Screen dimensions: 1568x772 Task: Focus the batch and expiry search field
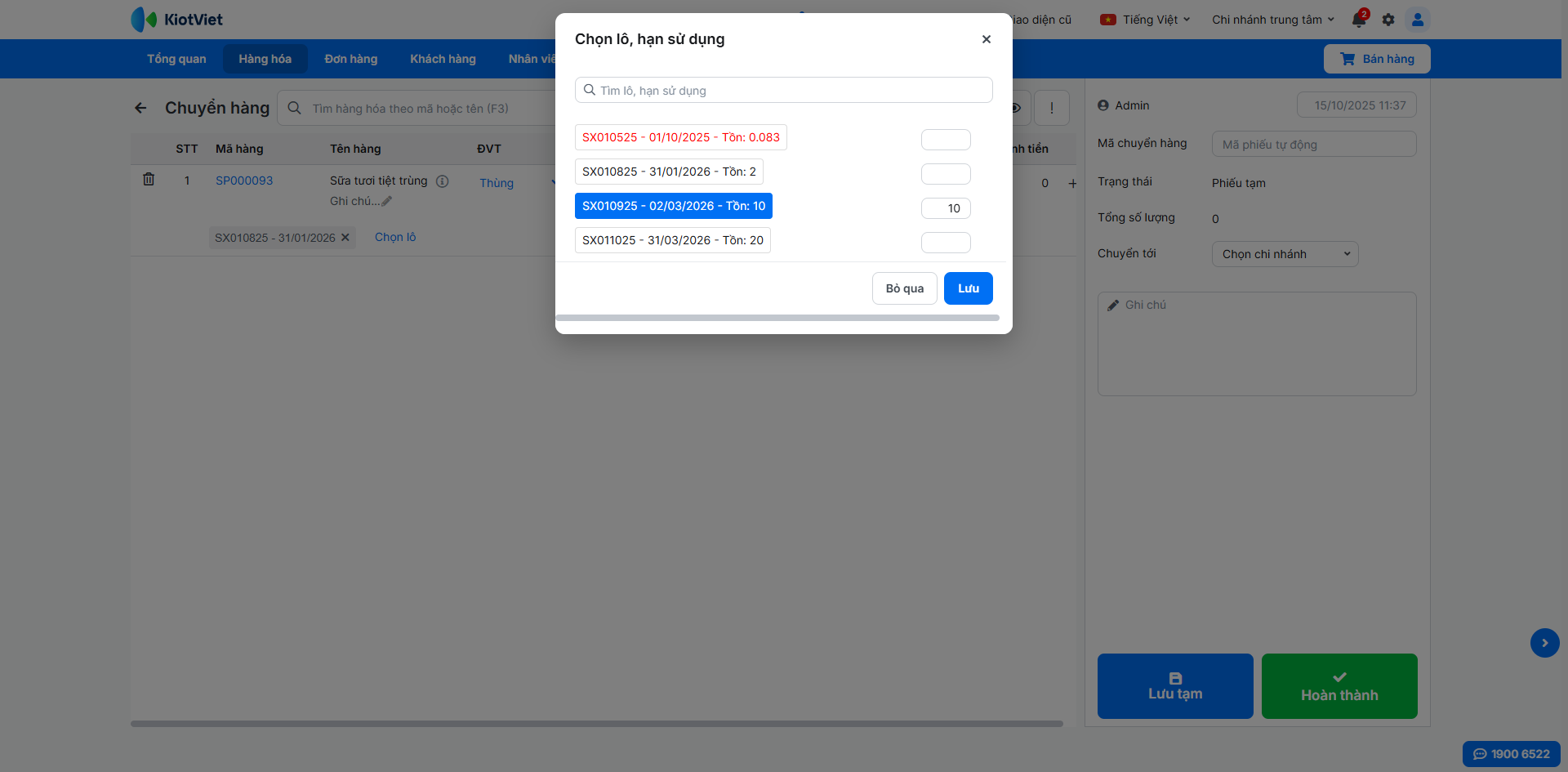tap(784, 90)
